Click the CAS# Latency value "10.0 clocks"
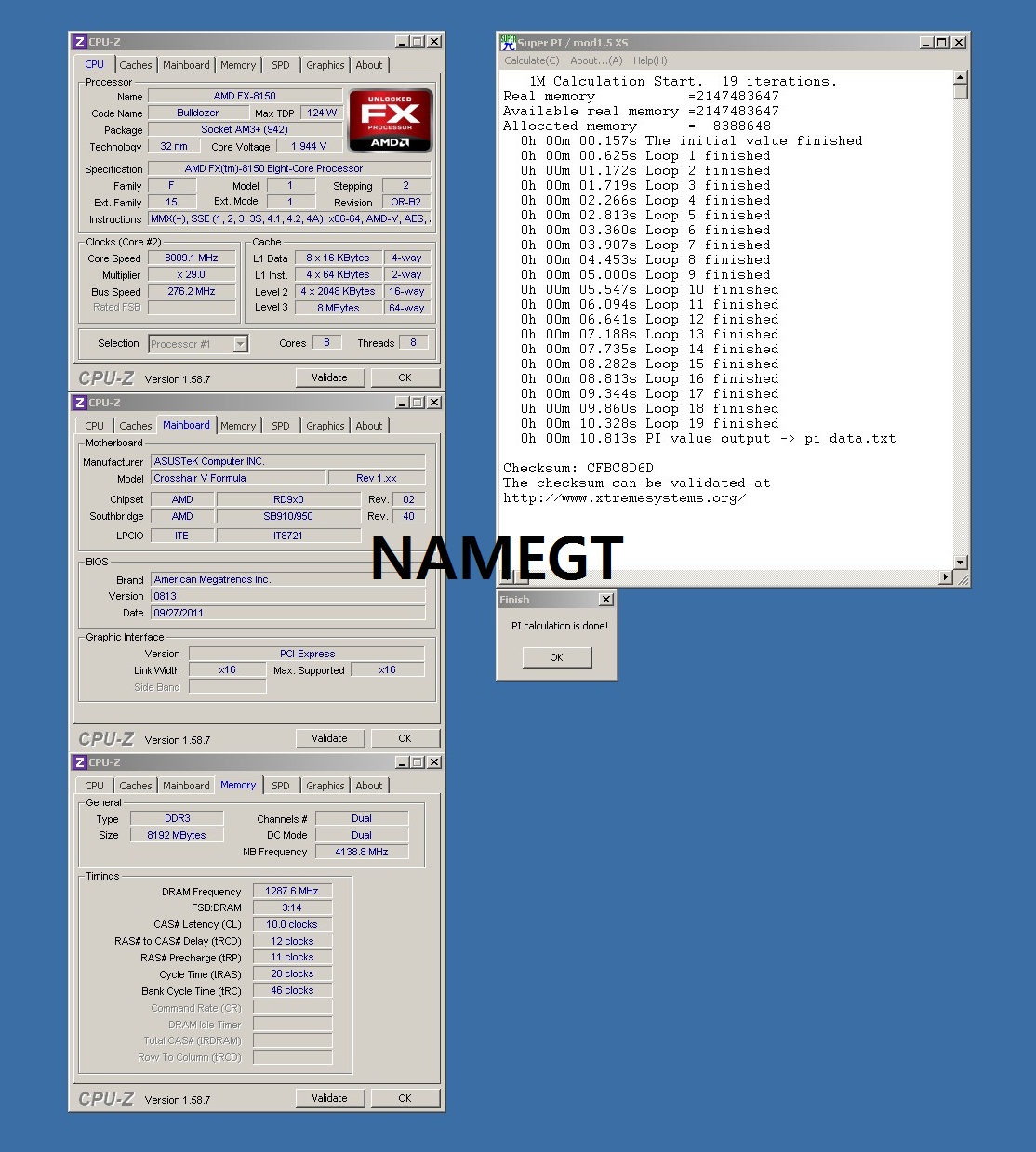 292,924
